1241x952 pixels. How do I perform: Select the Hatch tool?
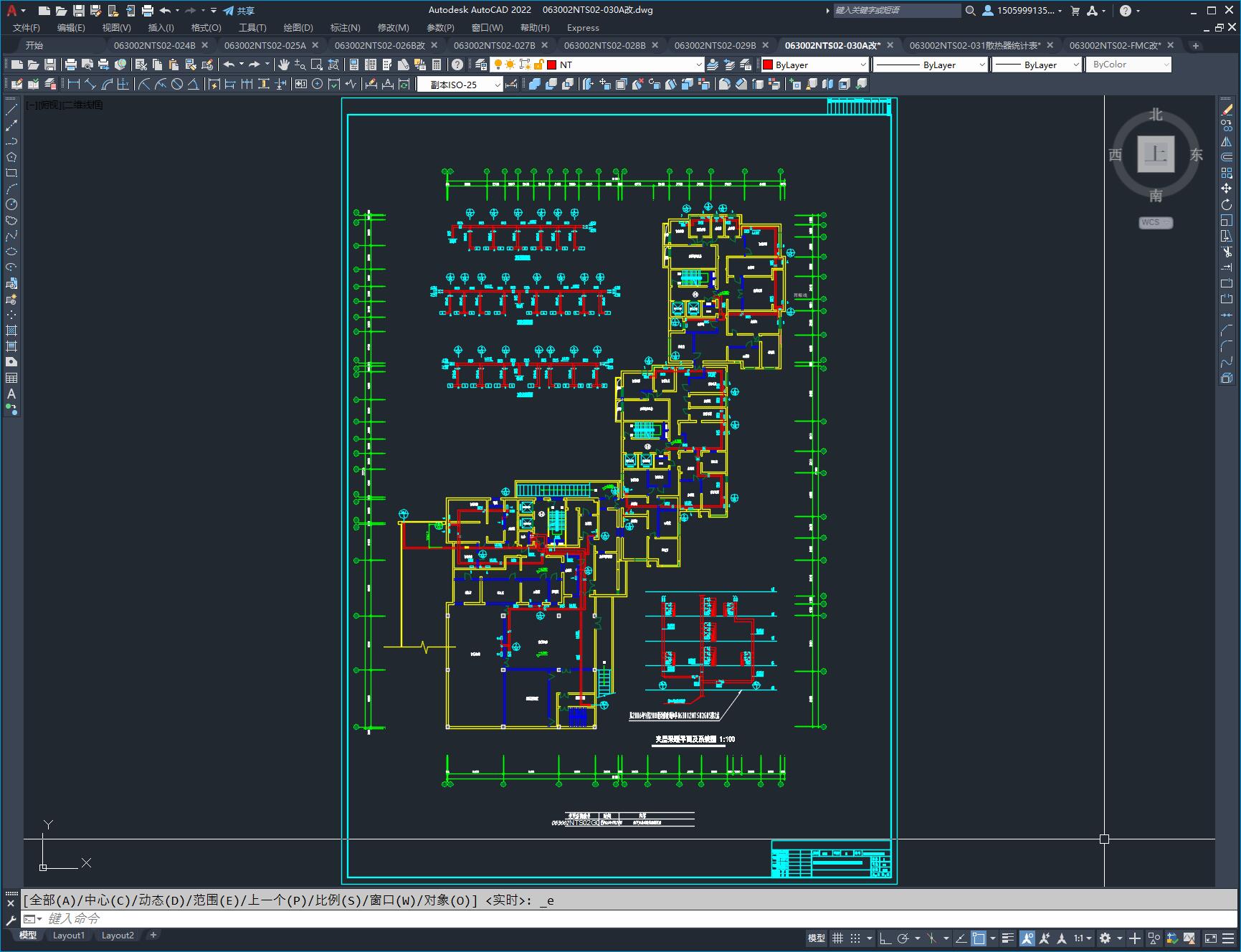pos(11,330)
